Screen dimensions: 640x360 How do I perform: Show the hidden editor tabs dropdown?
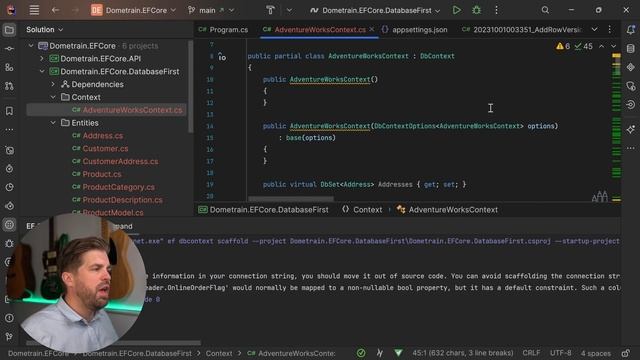tap(594, 29)
